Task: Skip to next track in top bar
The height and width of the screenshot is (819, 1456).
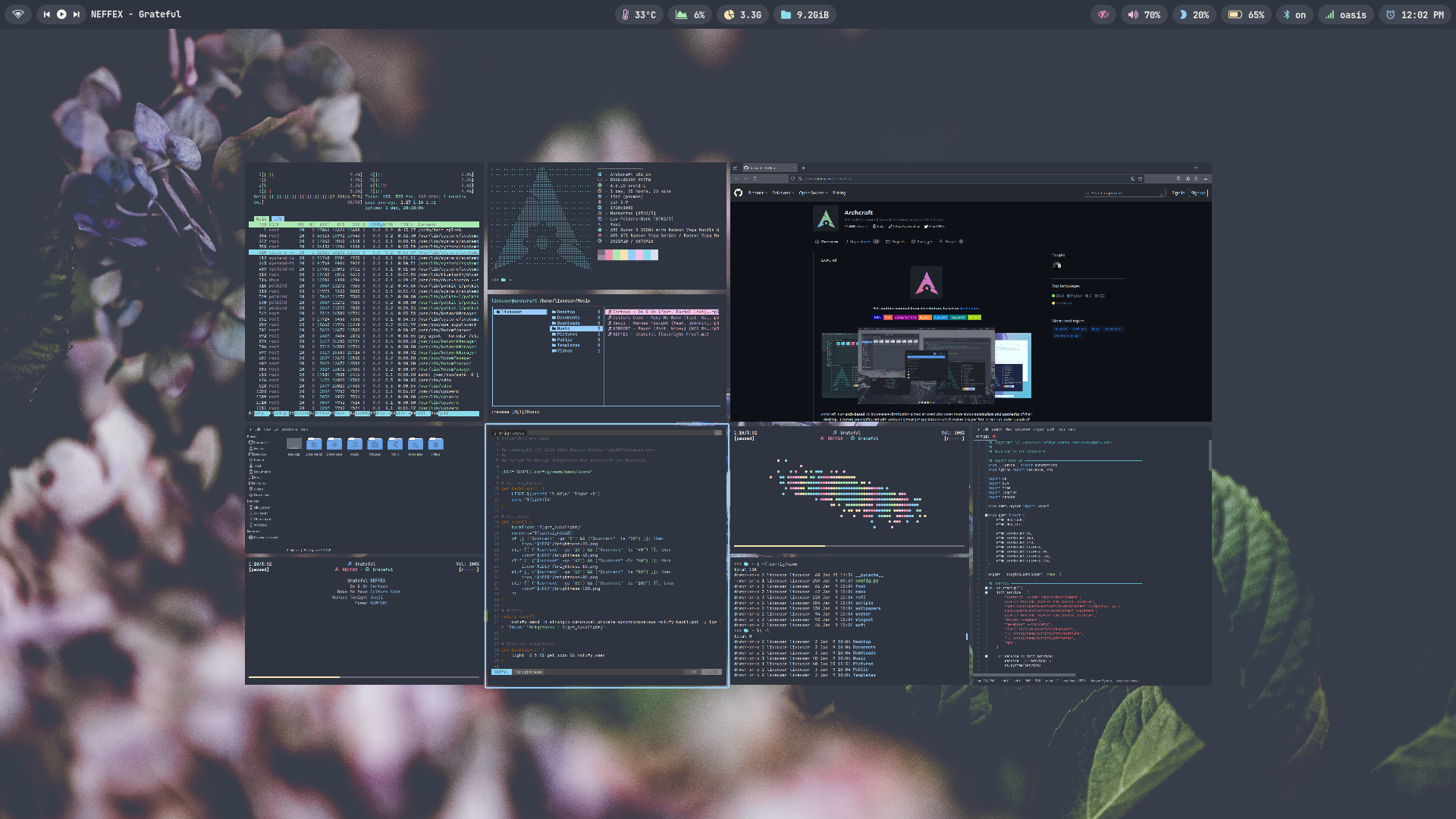Action: pyautogui.click(x=76, y=14)
